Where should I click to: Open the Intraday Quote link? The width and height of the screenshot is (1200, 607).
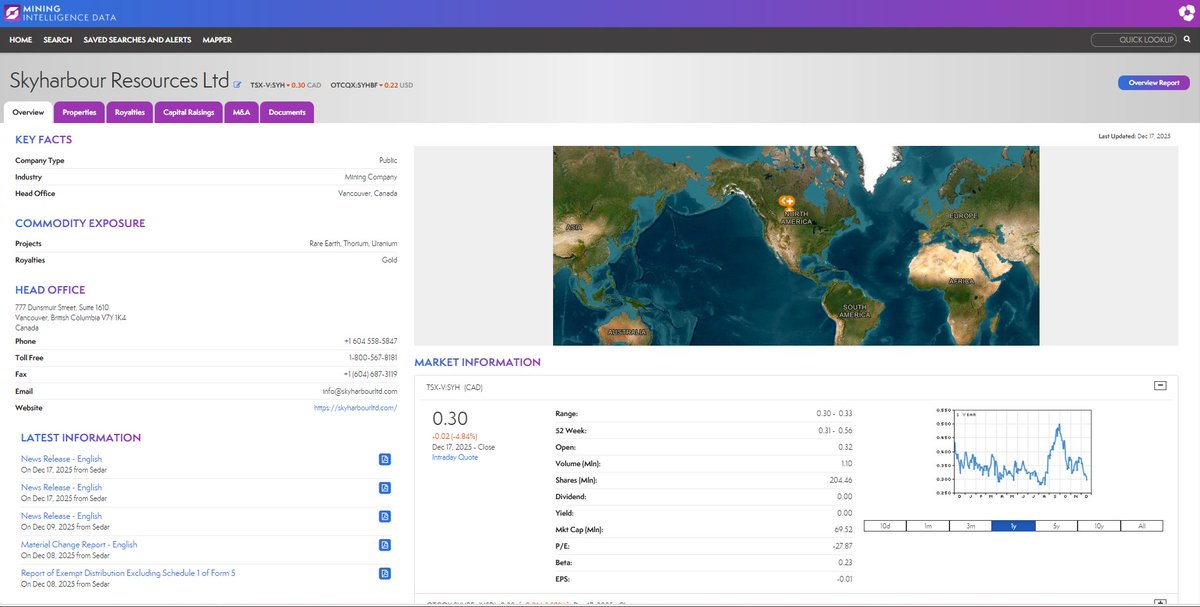coord(455,457)
